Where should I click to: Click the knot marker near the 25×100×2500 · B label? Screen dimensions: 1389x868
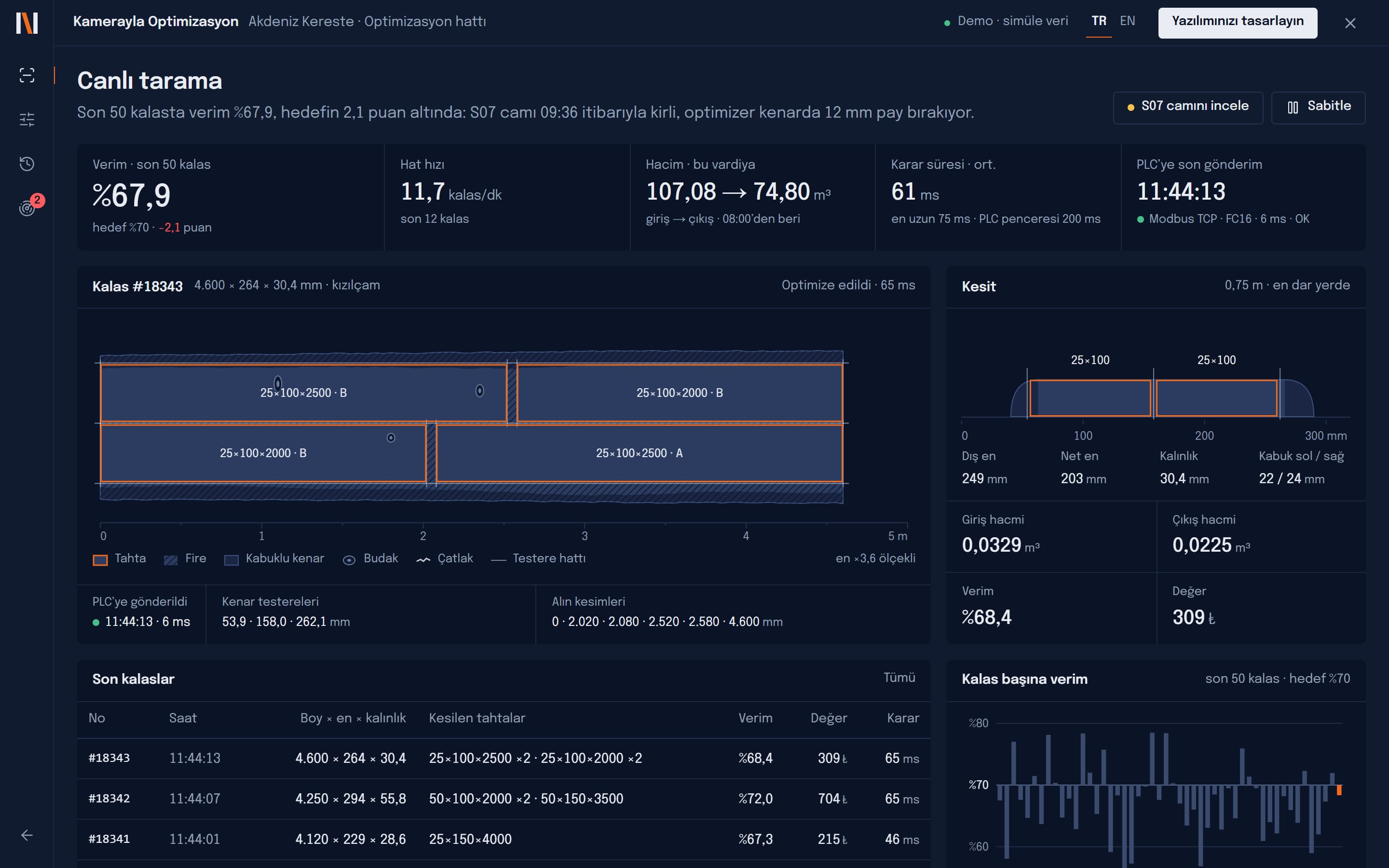(x=278, y=383)
